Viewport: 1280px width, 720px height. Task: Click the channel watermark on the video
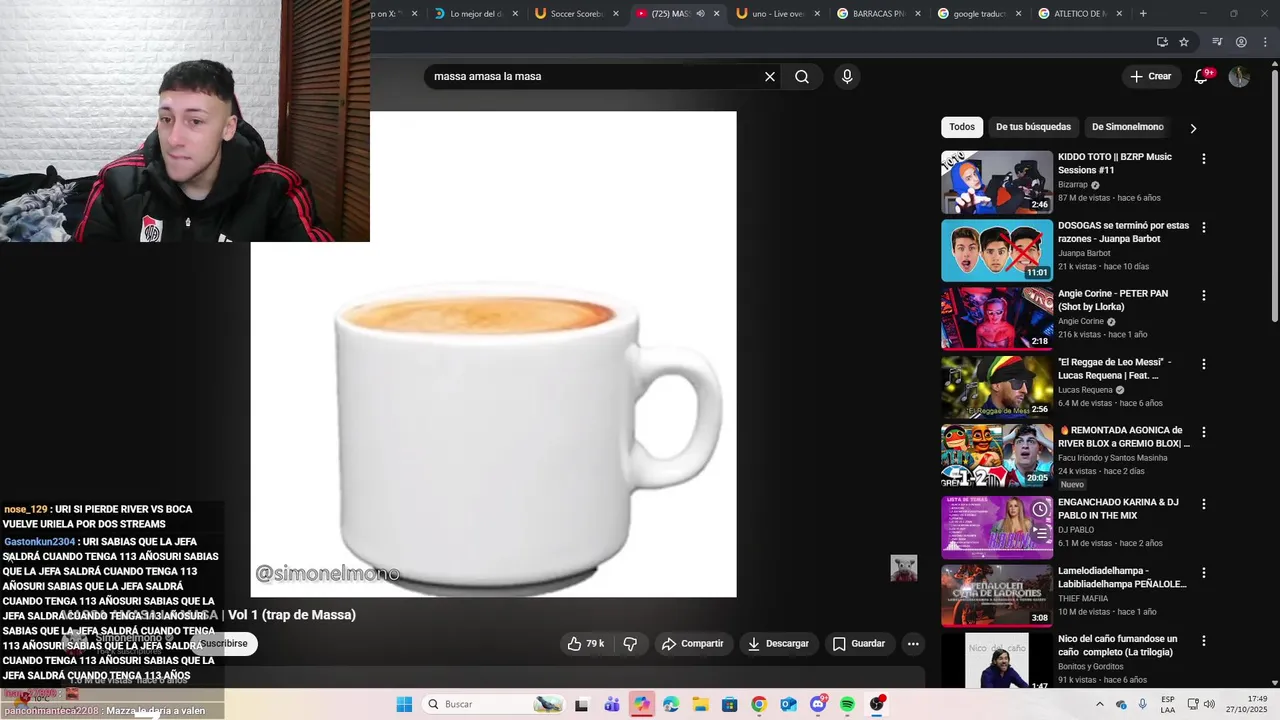click(x=904, y=568)
